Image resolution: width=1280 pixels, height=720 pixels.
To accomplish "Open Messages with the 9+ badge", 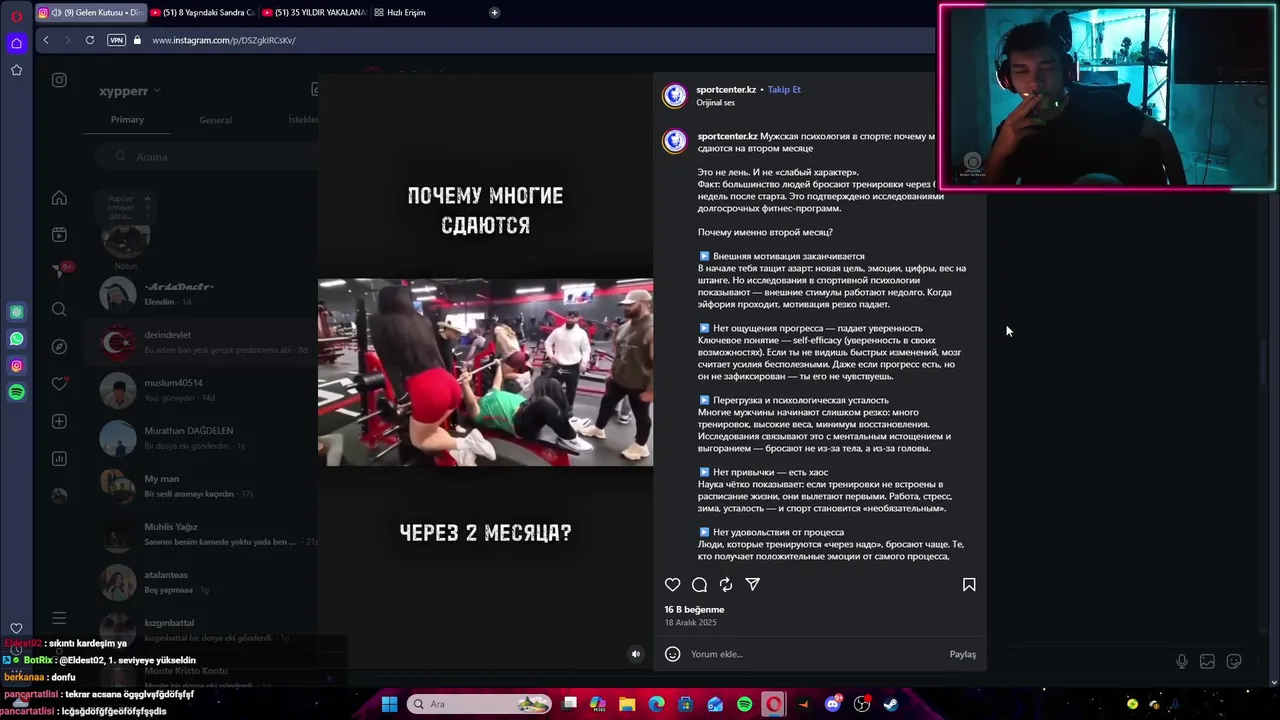I will 61,270.
